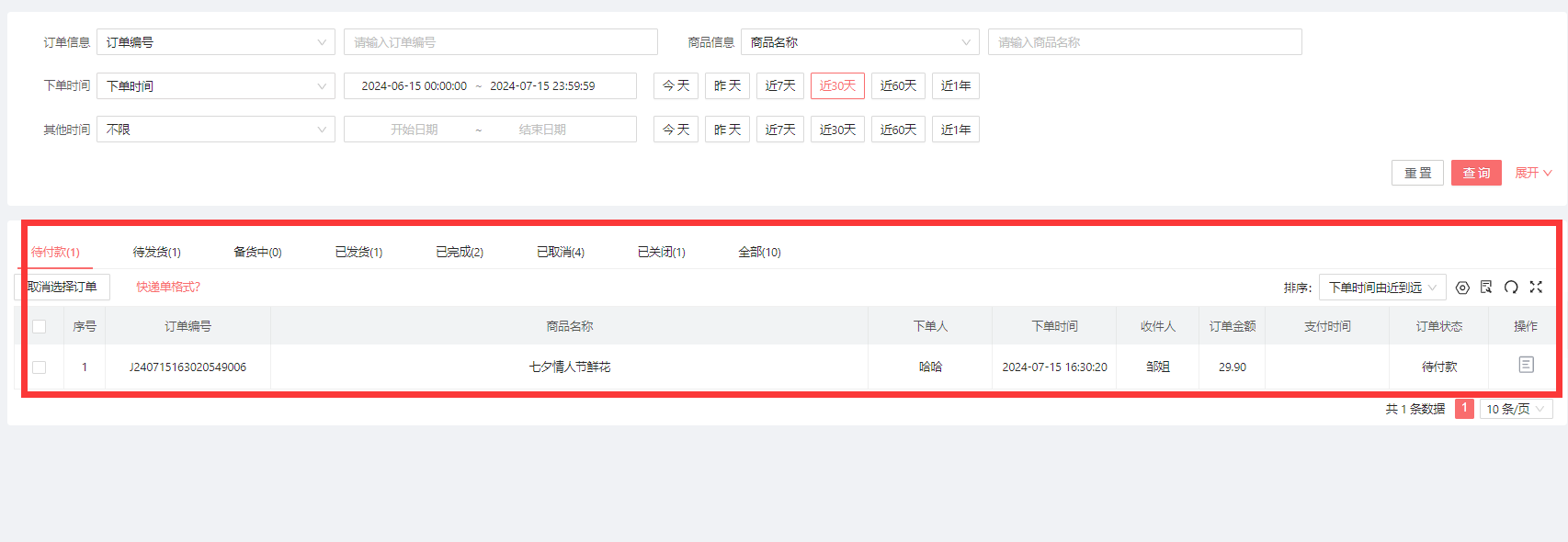
Task: Click the 重置 reset button
Action: click(x=1417, y=173)
